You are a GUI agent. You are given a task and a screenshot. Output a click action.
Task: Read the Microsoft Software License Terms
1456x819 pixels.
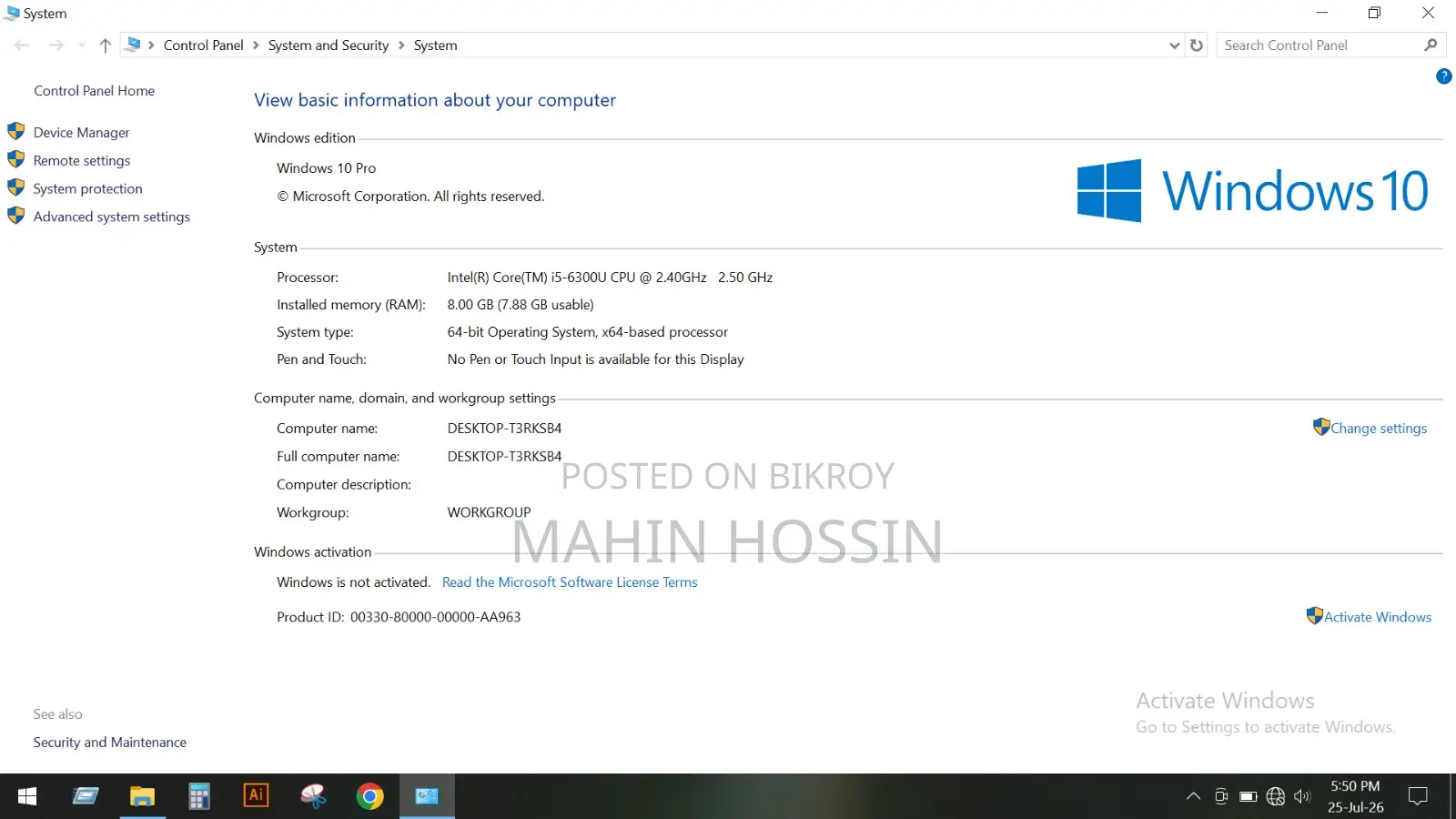pos(570,582)
